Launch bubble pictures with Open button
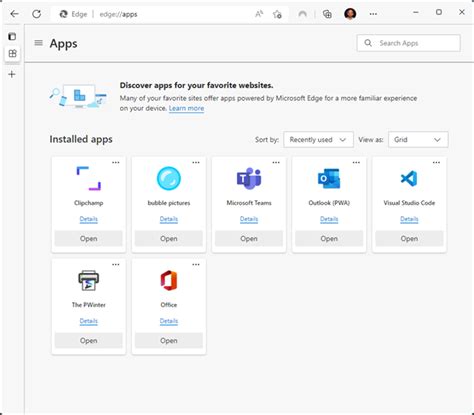 (169, 239)
